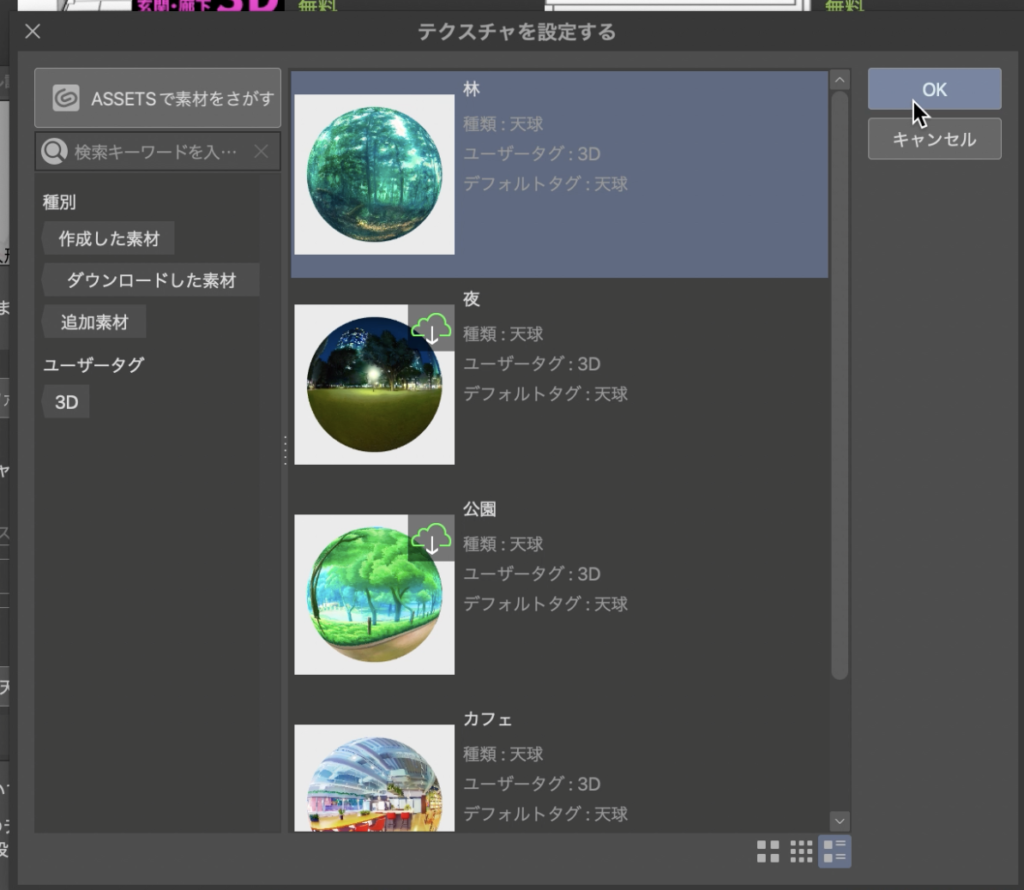Click cloud download icon on 夜 thumbnail

[x=431, y=328]
